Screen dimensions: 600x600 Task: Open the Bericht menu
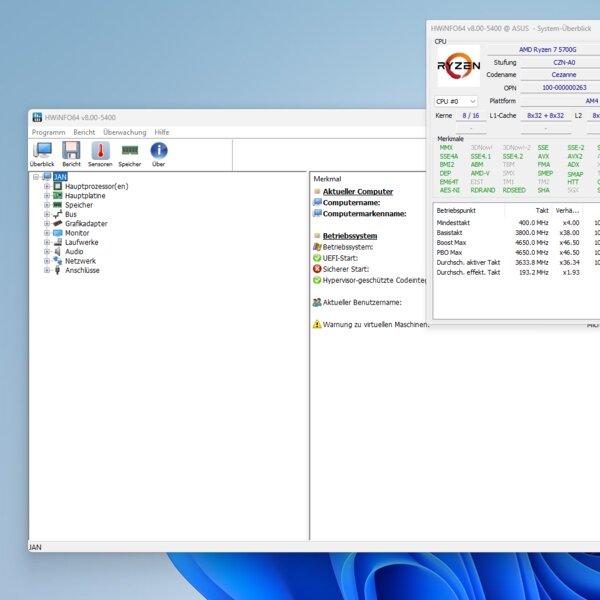tap(84, 132)
